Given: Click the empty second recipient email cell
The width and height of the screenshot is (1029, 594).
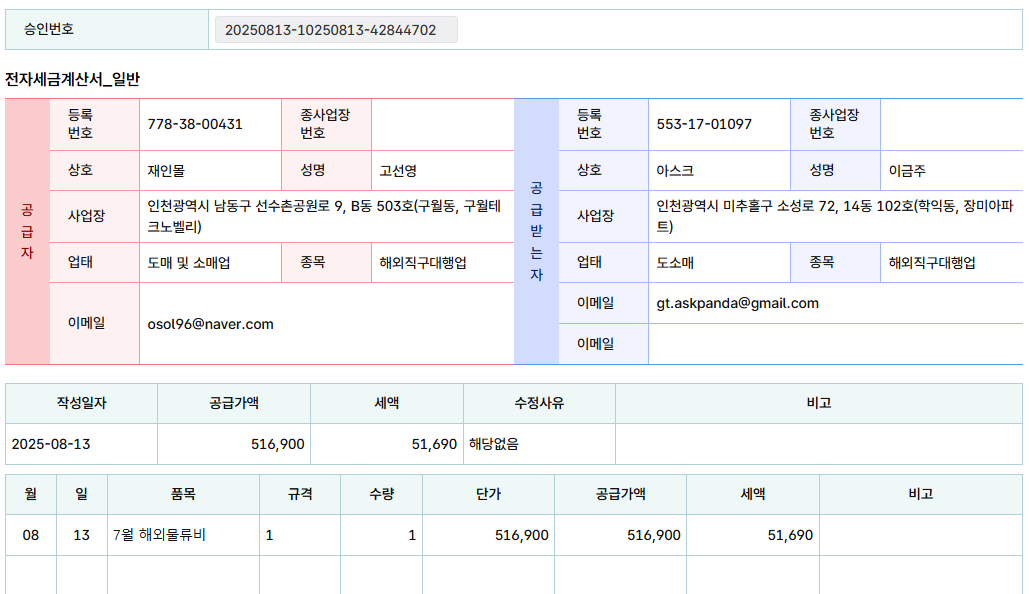Looking at the screenshot, I should 834,344.
